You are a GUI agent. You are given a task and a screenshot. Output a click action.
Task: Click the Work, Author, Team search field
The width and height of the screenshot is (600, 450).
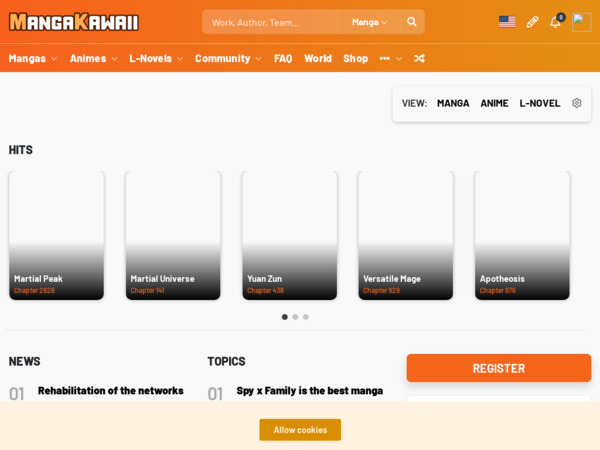click(270, 22)
